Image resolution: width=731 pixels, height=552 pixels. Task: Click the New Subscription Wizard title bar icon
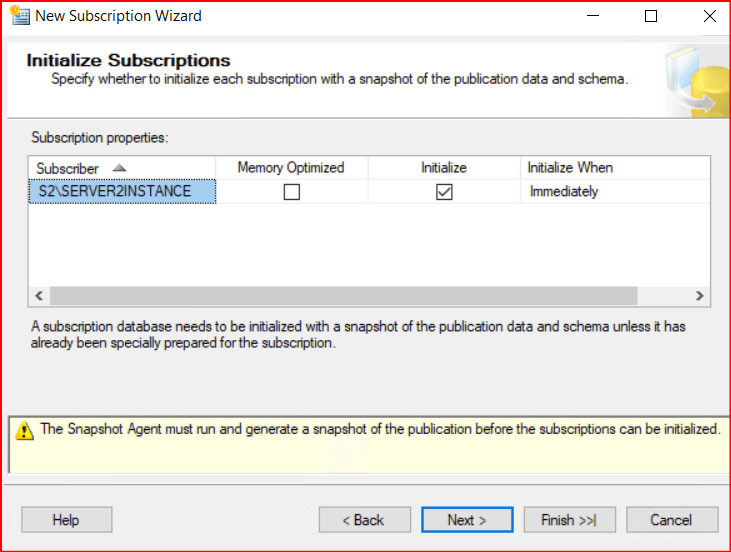19,16
